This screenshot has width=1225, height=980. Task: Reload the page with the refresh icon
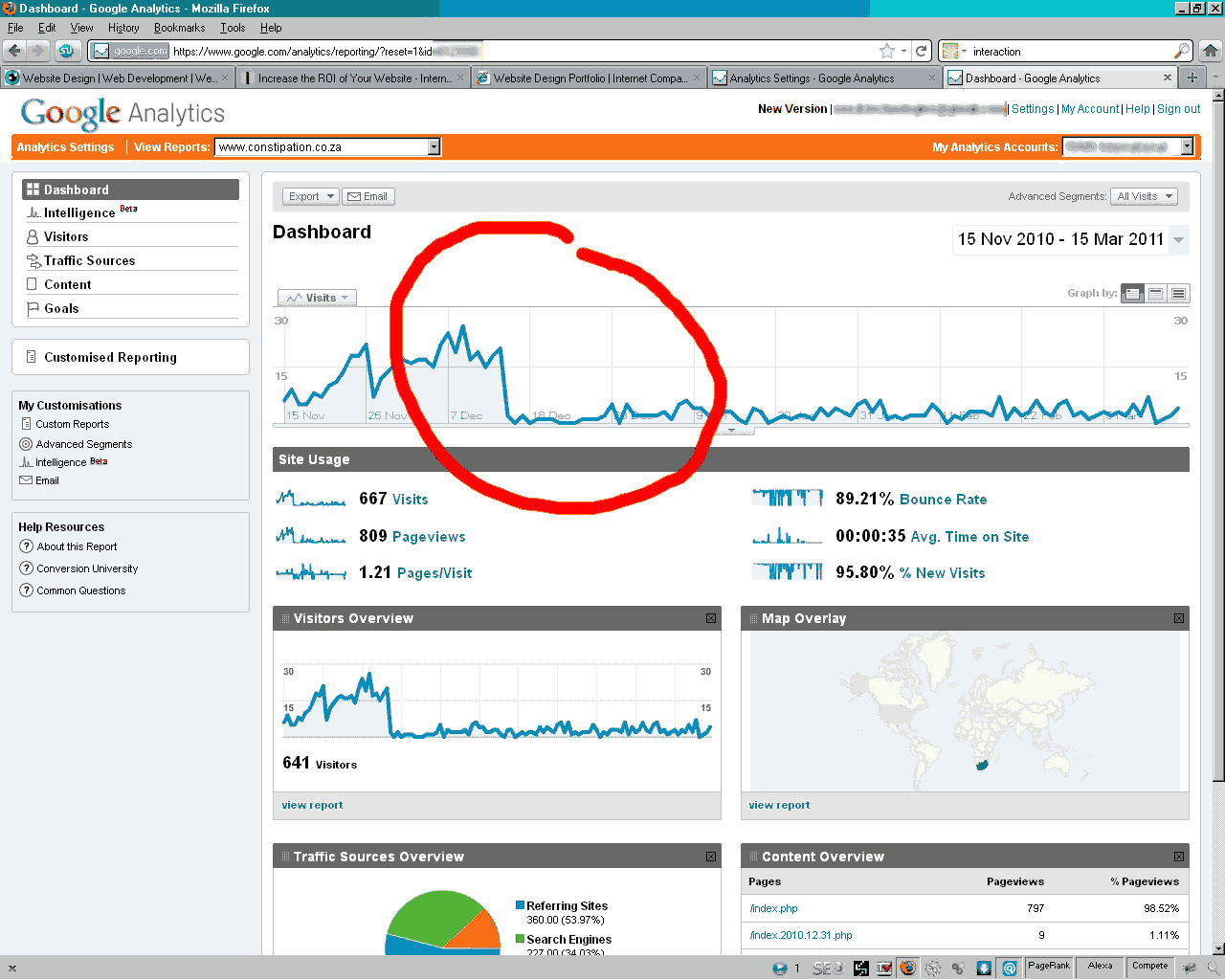921,51
